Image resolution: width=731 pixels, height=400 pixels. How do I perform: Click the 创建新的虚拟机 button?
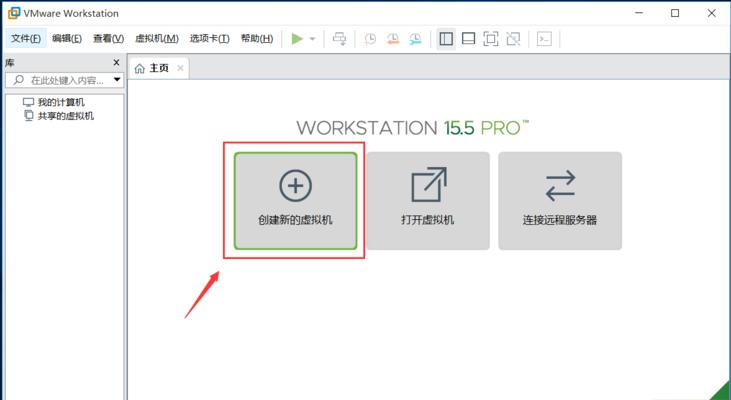296,201
